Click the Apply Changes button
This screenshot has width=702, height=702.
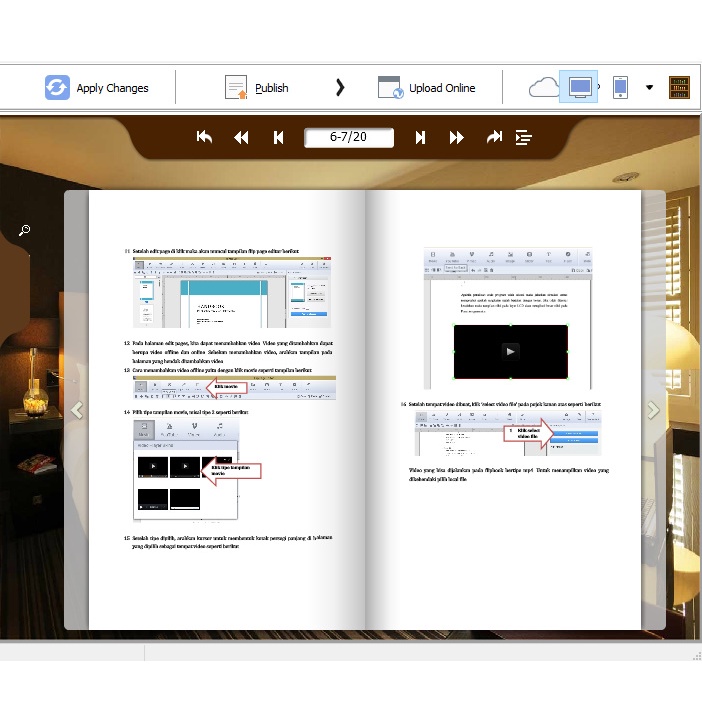click(97, 88)
